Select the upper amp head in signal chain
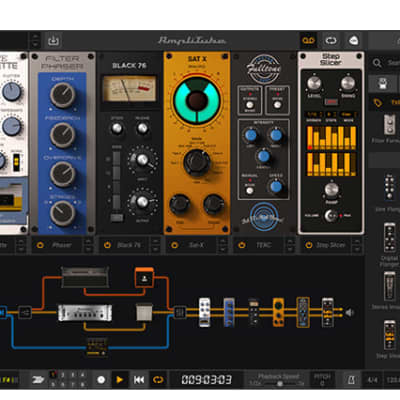This screenshot has width=400, height=400. (x=85, y=276)
